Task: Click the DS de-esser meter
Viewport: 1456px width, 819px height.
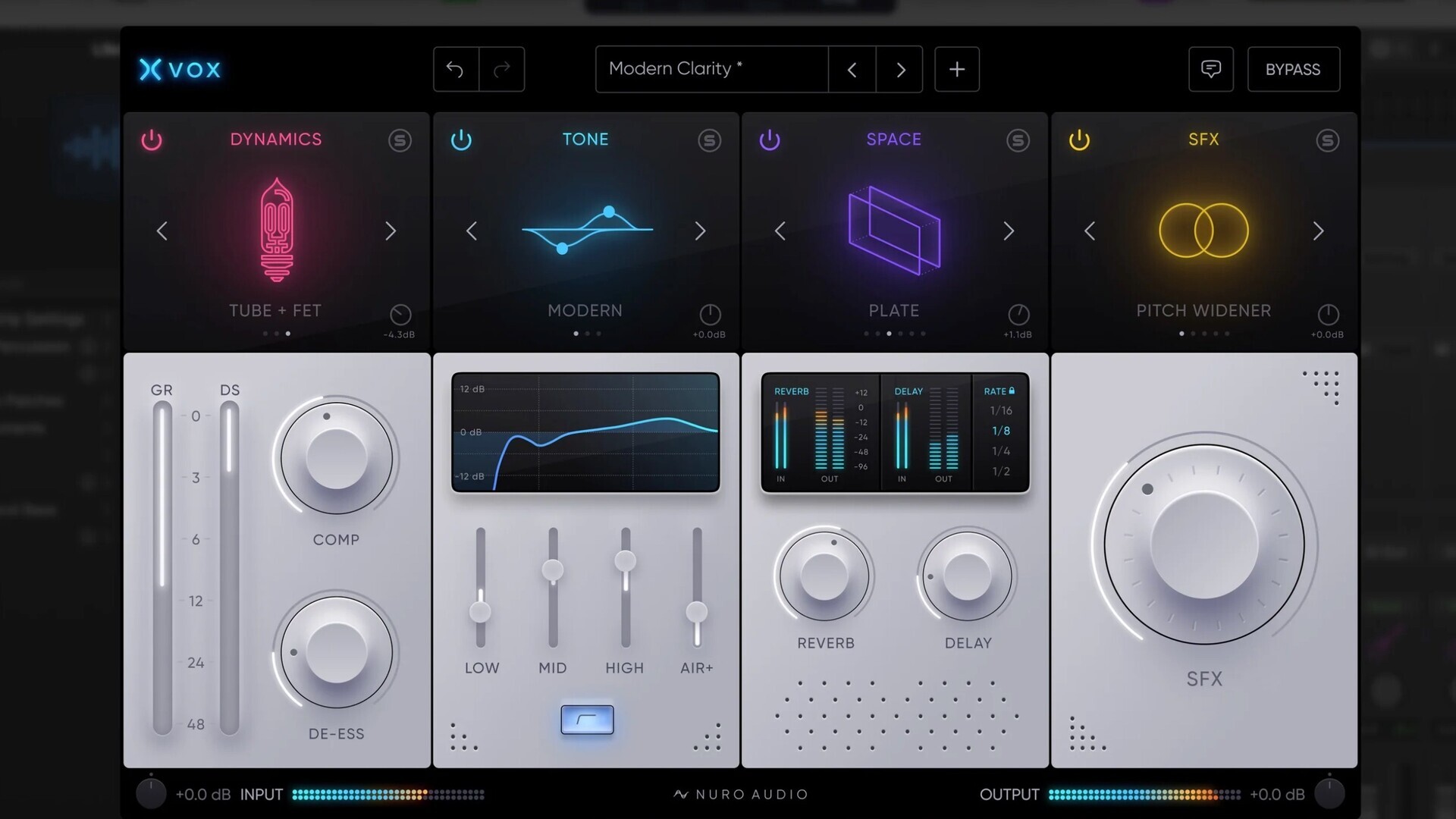Action: coord(229,569)
